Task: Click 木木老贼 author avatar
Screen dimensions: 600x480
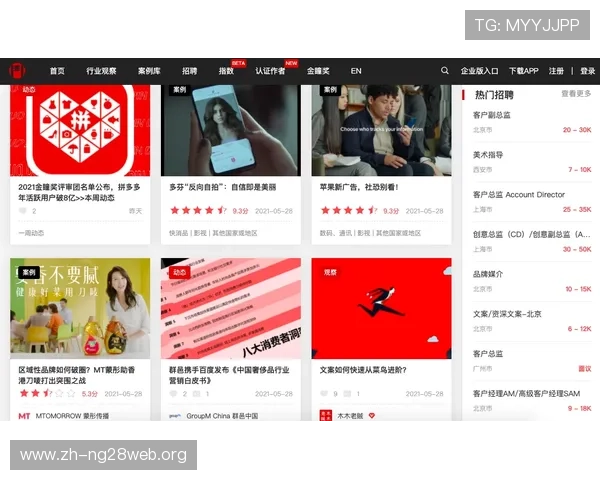Action: [x=326, y=416]
